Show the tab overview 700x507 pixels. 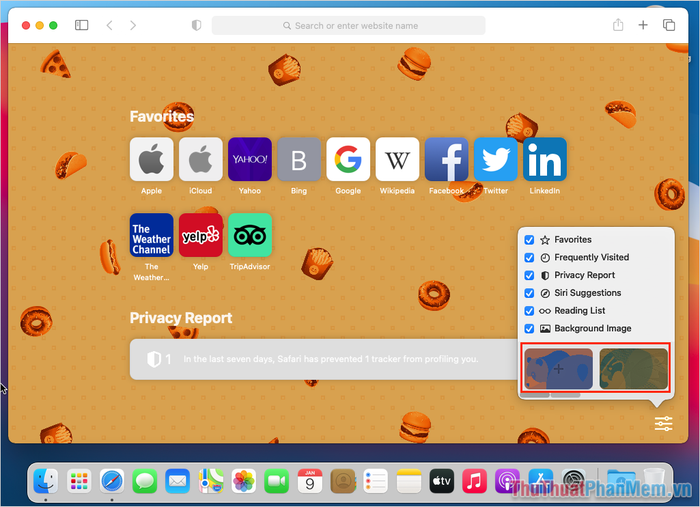(669, 25)
